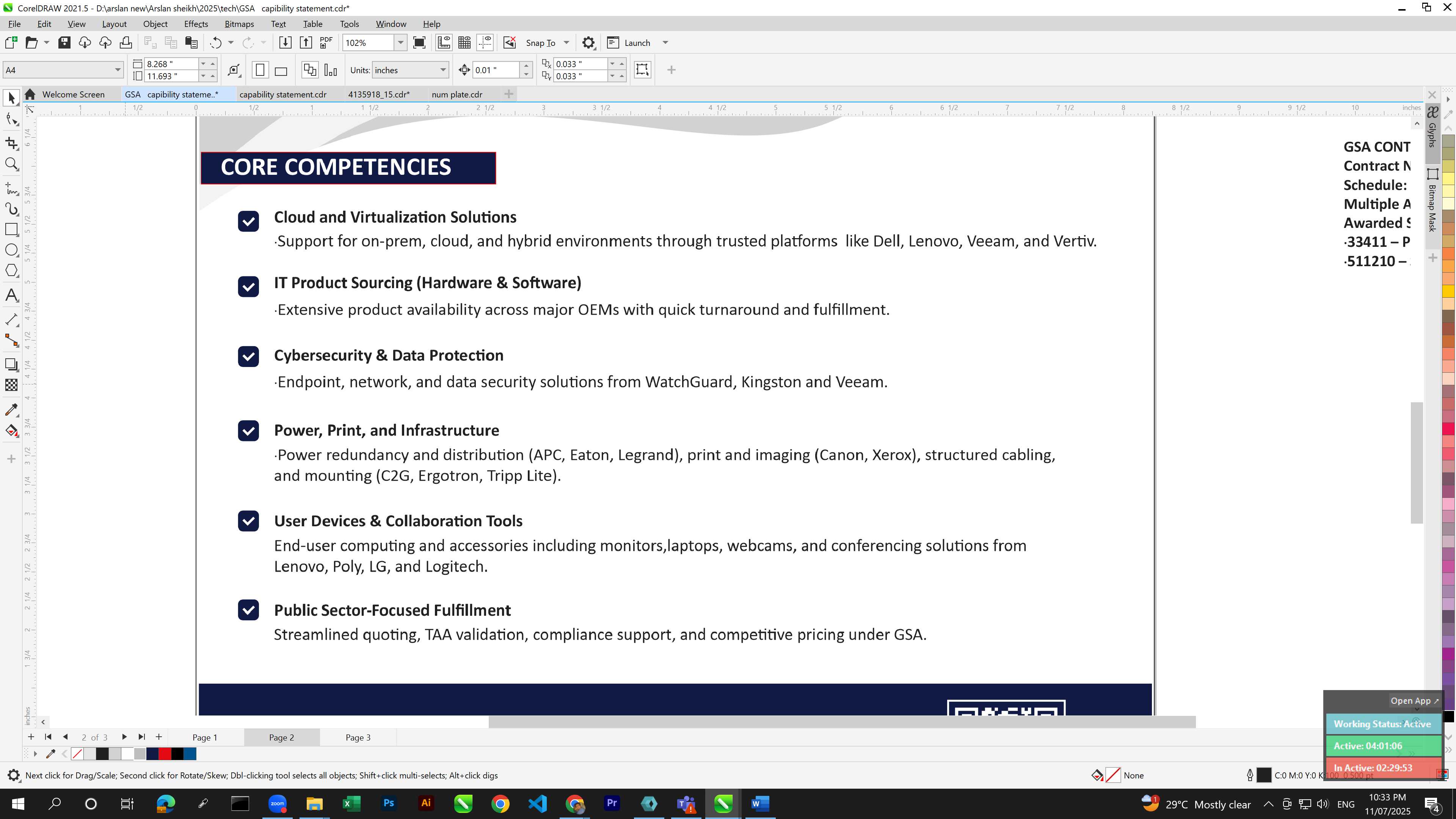Screen dimensions: 1456x819
Task: Go to the Welcome Screen tab
Action: 73,94
